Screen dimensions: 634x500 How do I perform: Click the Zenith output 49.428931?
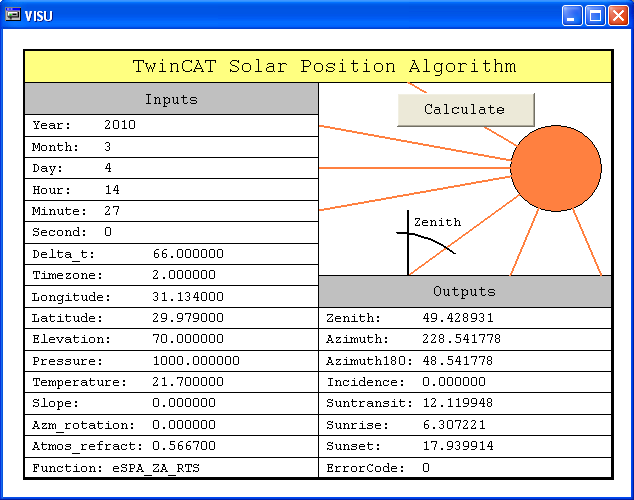pyautogui.click(x=458, y=318)
